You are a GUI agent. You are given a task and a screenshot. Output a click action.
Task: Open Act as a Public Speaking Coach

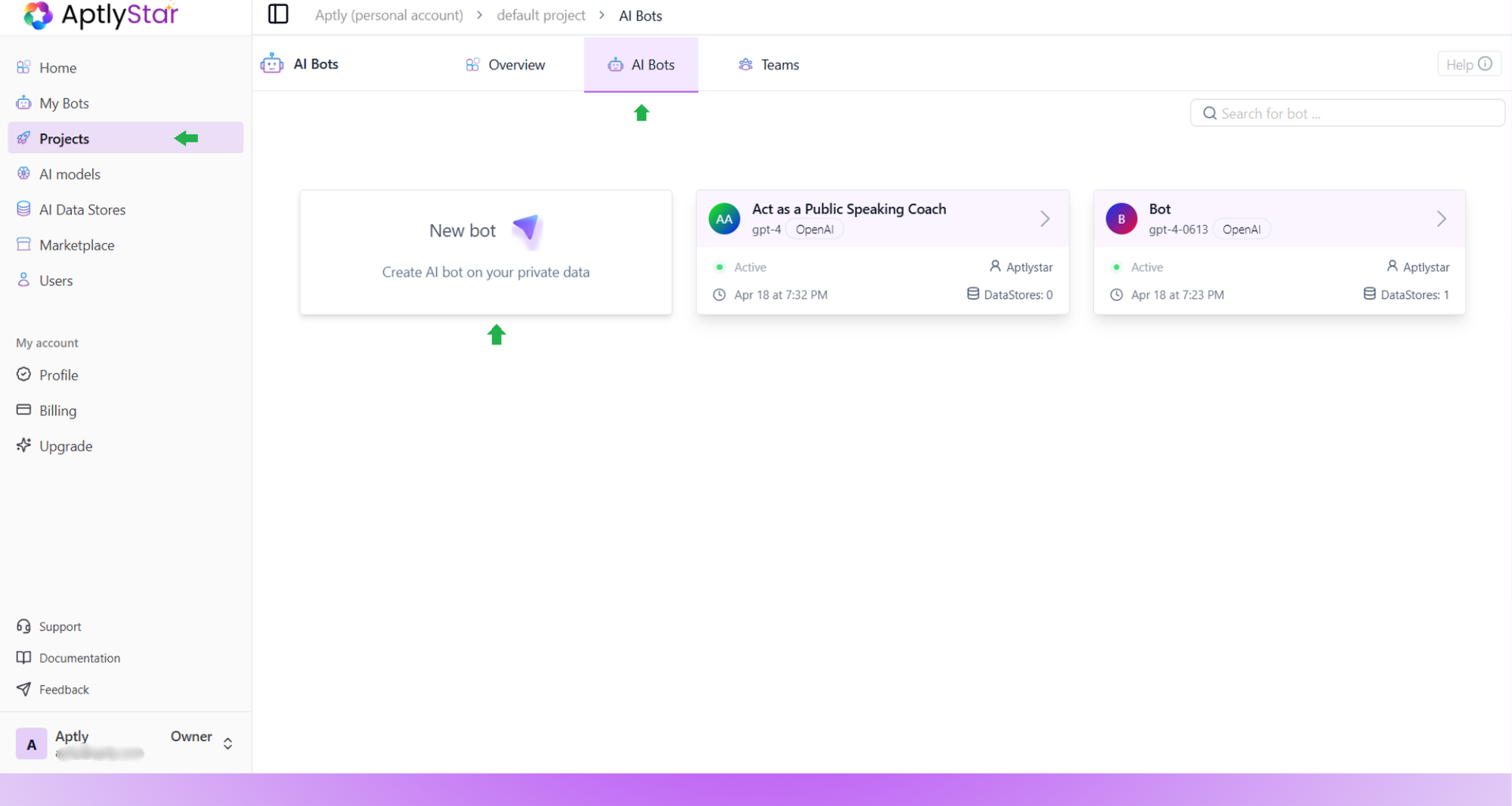tap(848, 209)
